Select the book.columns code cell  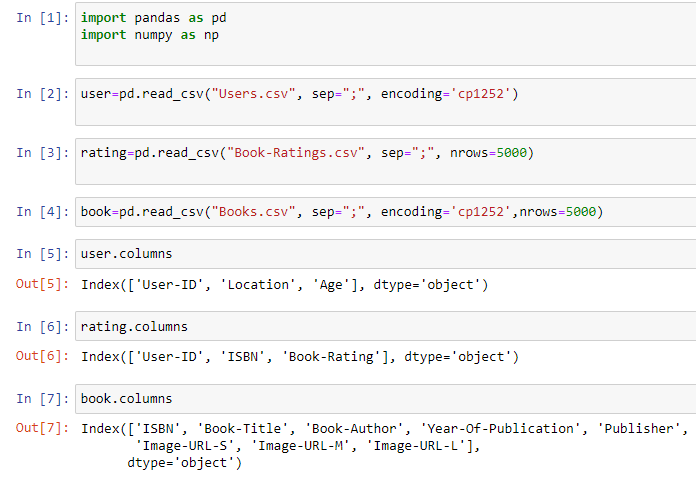[x=385, y=398]
